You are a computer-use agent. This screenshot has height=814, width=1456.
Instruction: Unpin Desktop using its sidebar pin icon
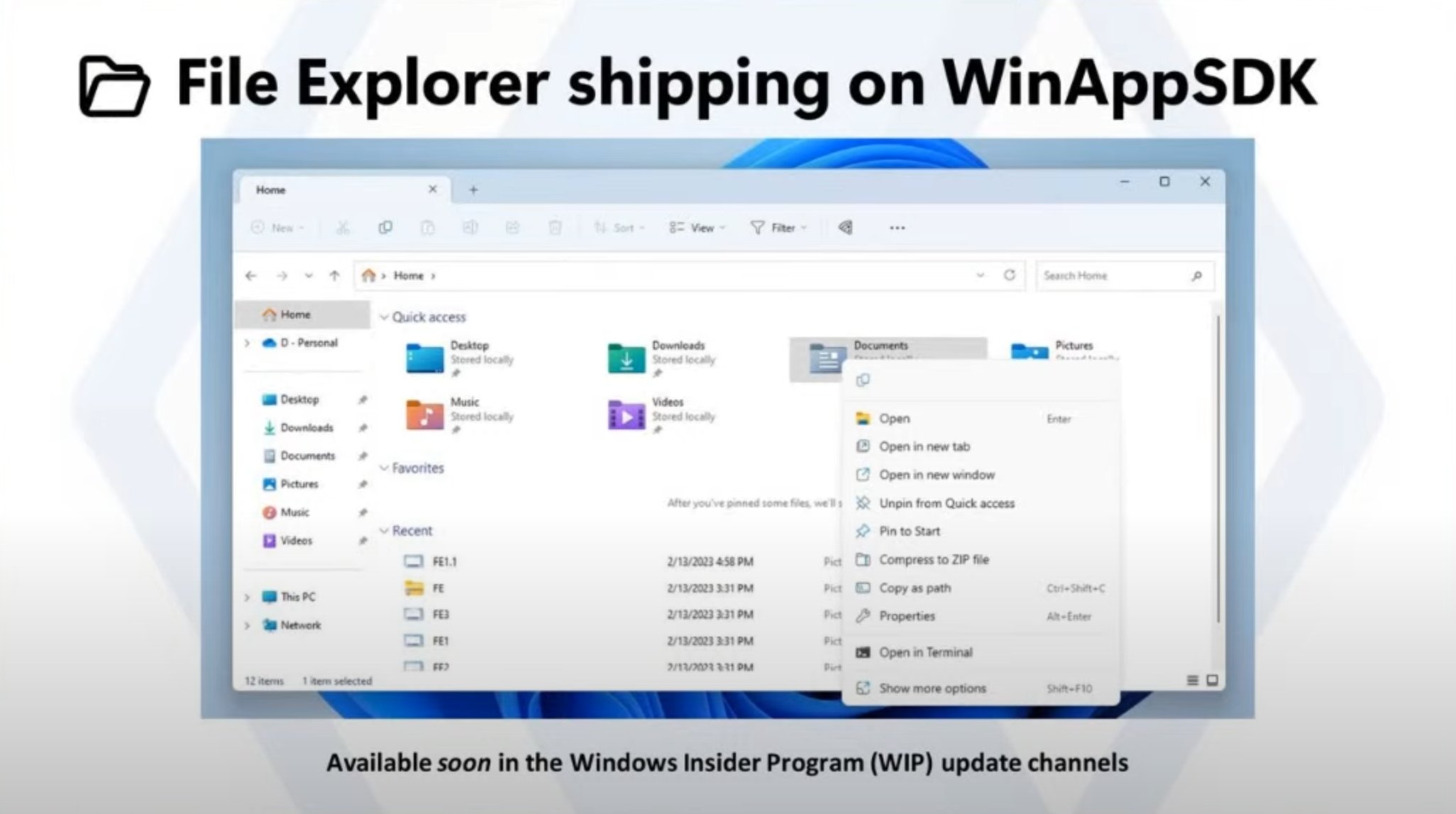pyautogui.click(x=363, y=400)
